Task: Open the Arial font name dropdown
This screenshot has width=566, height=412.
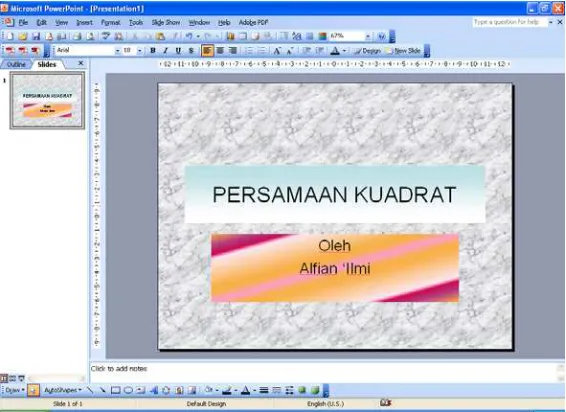Action: [x=117, y=51]
